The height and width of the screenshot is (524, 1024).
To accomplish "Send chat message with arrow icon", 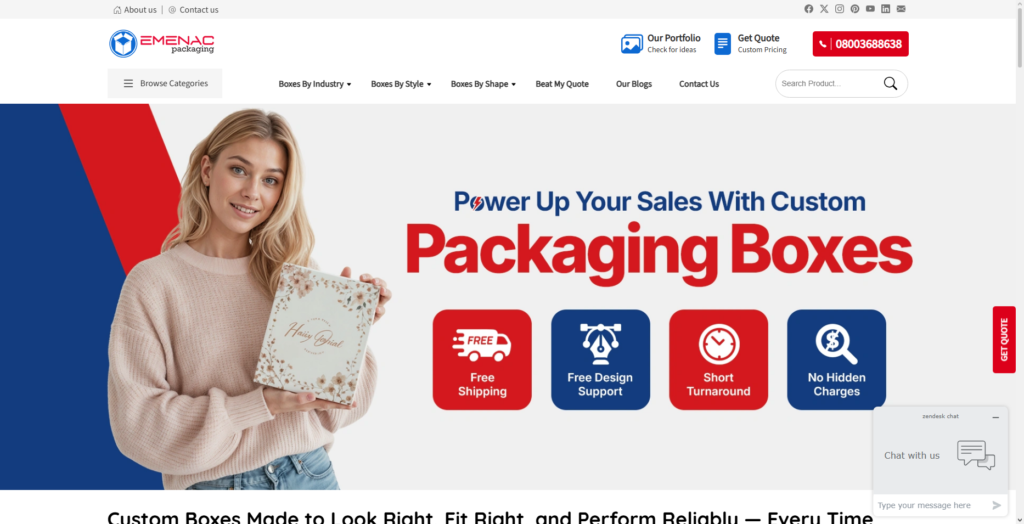I will click(996, 505).
